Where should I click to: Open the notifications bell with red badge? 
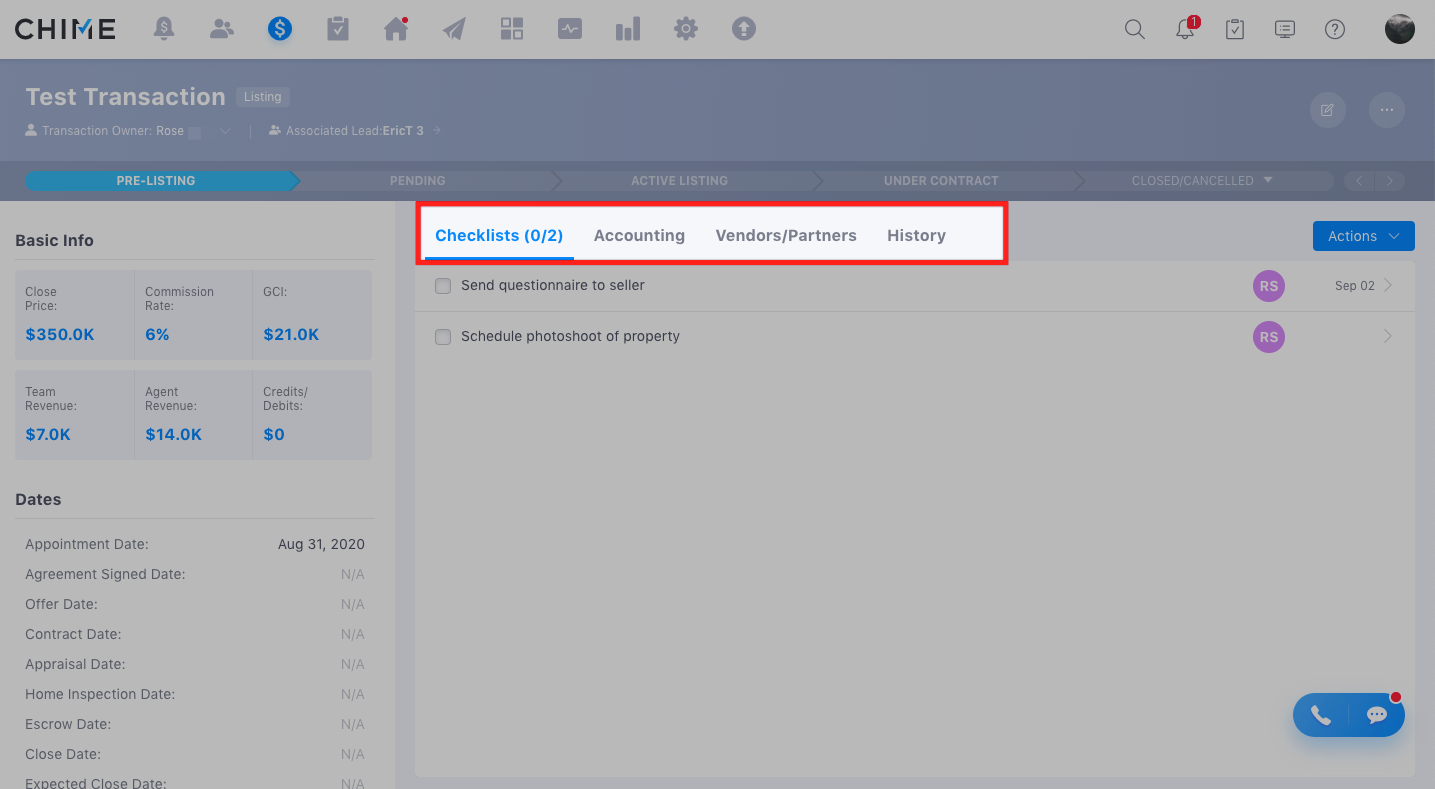point(1185,29)
